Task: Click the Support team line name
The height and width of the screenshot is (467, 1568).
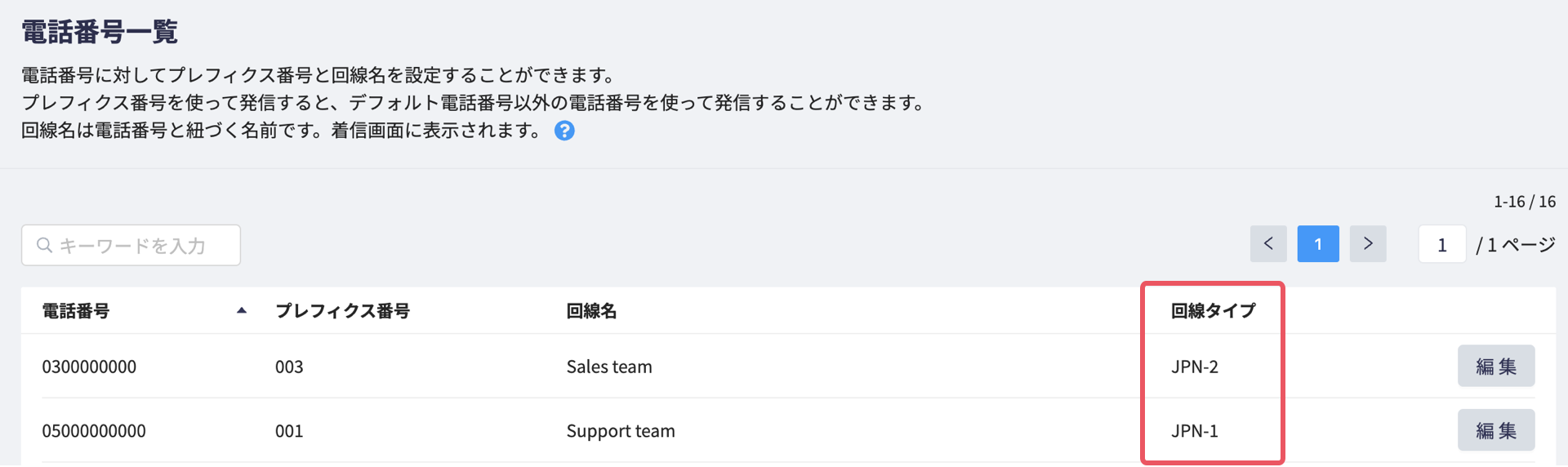Action: tap(621, 431)
